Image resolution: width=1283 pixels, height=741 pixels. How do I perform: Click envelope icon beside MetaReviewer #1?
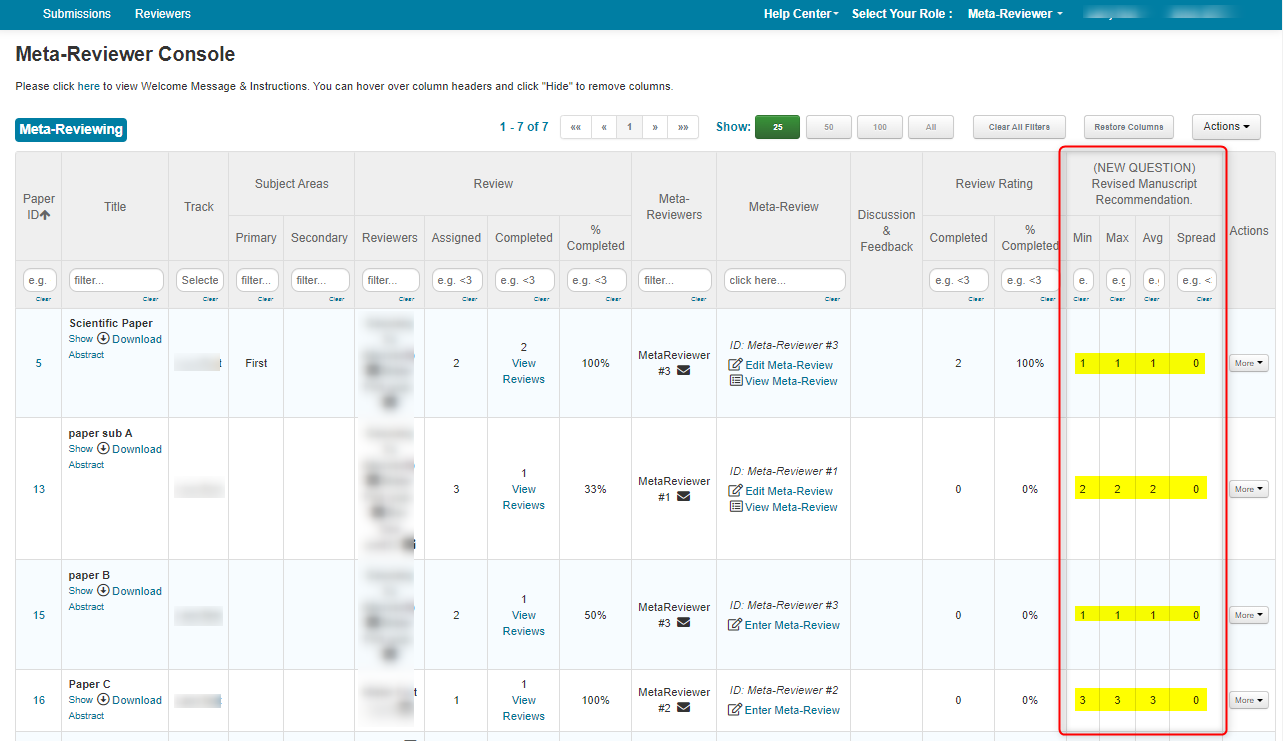[x=684, y=497]
